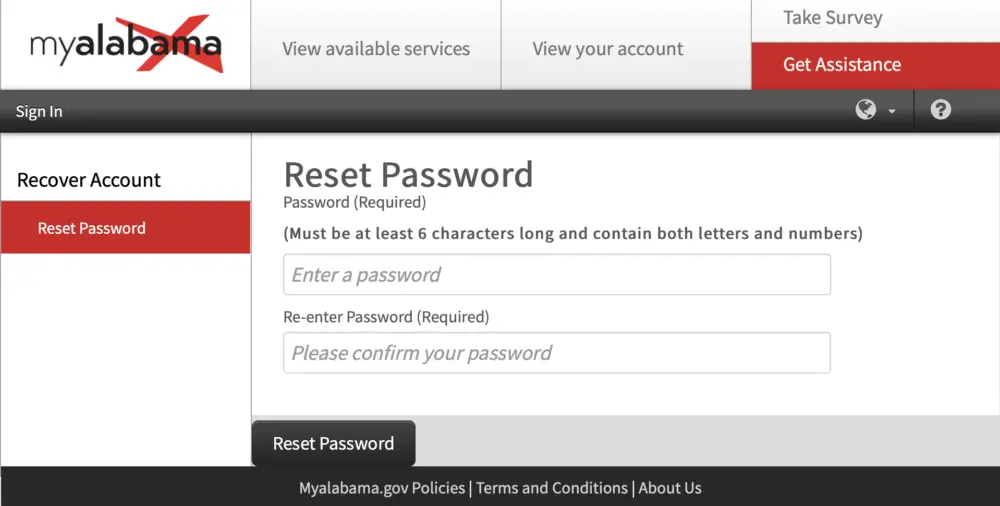Screen dimensions: 1000x506
Task: Choose Reset Password in the left sidebar
Action: pyautogui.click(x=92, y=228)
